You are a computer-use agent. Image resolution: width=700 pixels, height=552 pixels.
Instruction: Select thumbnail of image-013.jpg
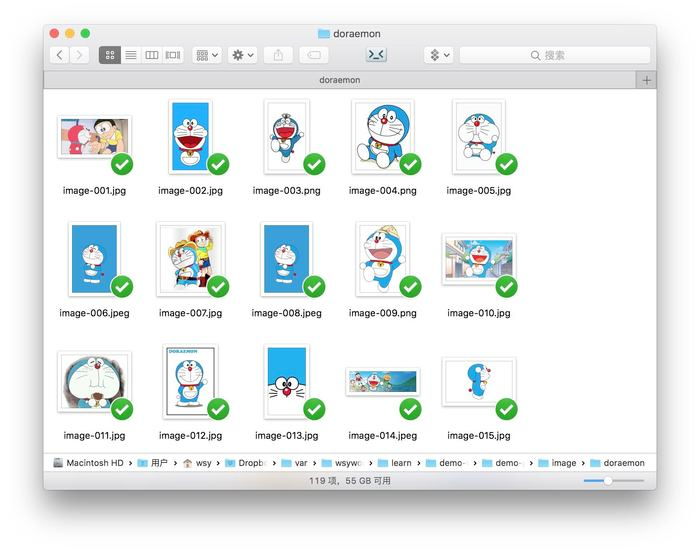[x=286, y=381]
